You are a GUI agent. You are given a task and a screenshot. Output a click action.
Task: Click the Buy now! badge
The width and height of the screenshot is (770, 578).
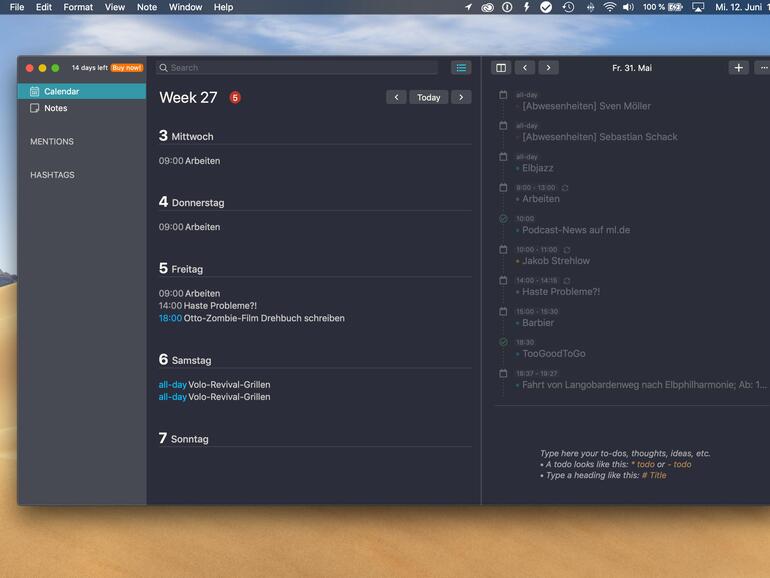pyautogui.click(x=127, y=68)
